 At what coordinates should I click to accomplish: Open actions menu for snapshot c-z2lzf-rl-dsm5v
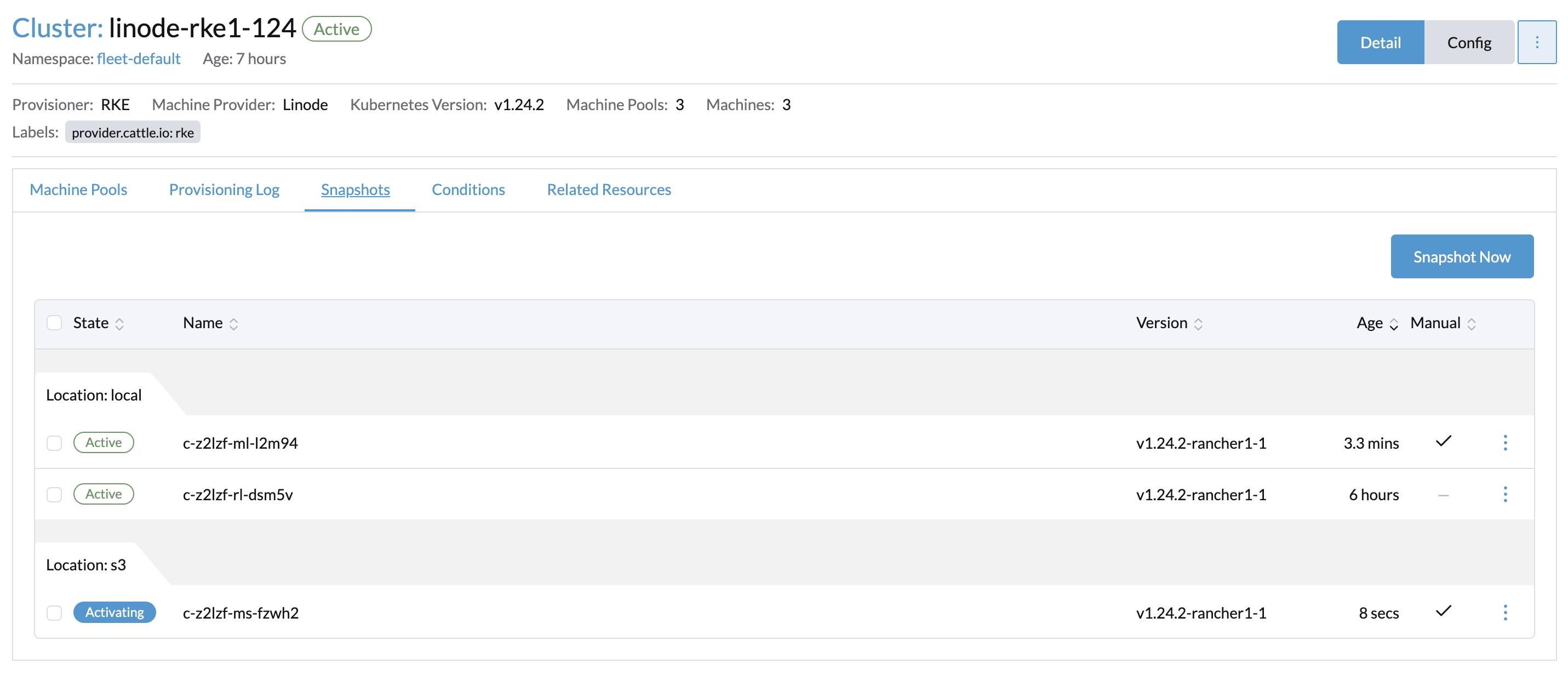click(x=1506, y=494)
